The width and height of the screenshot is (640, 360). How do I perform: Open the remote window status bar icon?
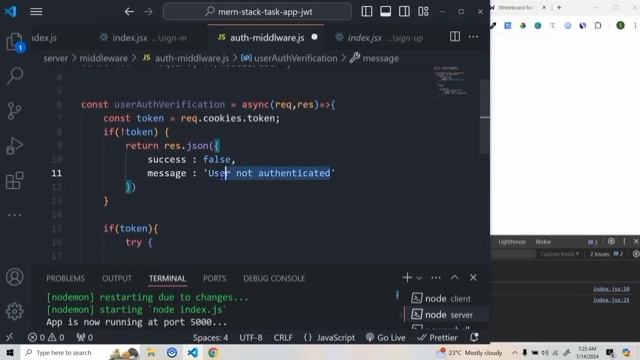click(x=9, y=338)
